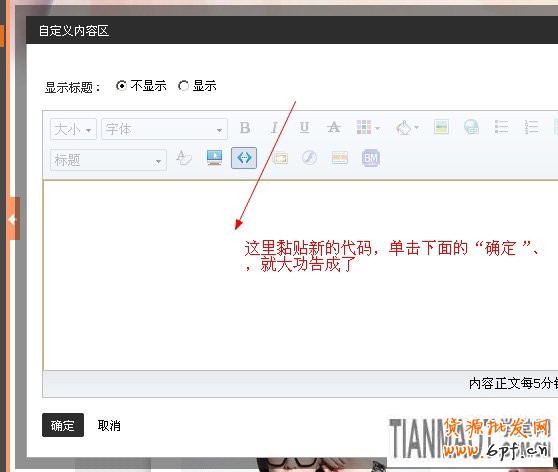Image resolution: width=558 pixels, height=472 pixels.
Task: Click the insert link globe icon
Action: click(x=471, y=127)
